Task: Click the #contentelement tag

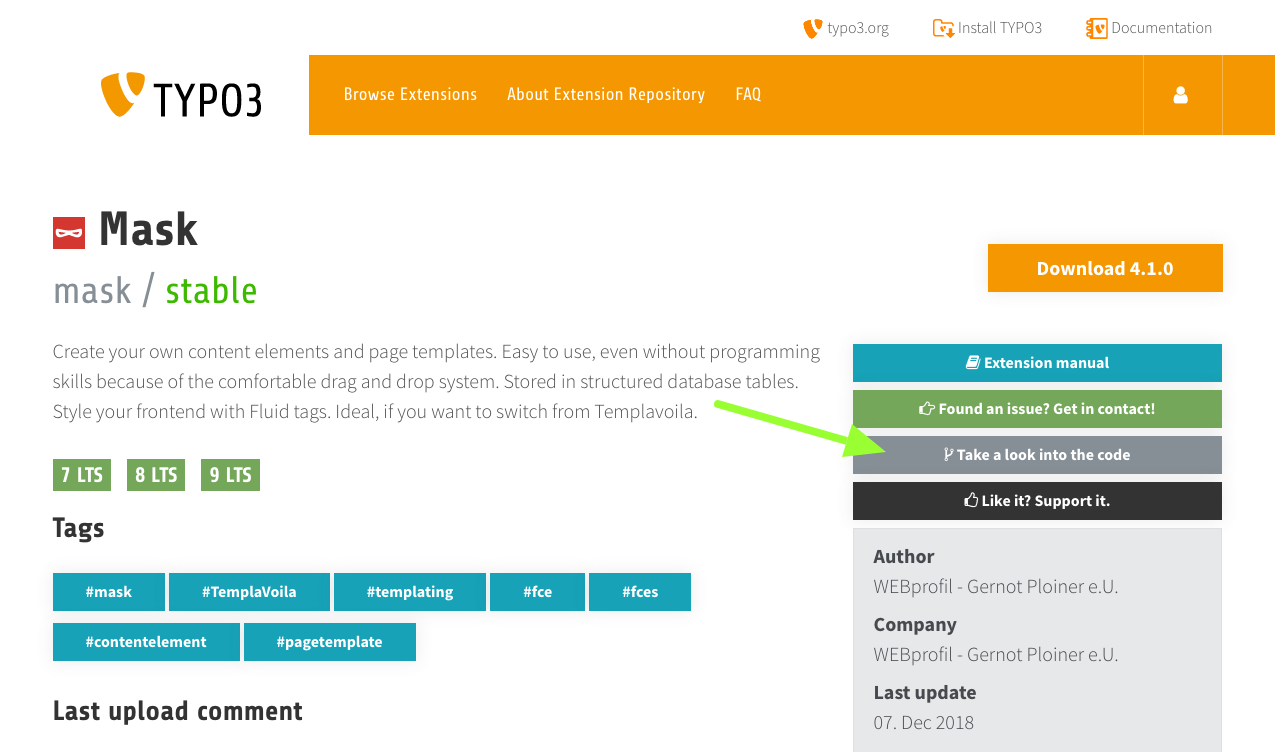Action: click(146, 642)
